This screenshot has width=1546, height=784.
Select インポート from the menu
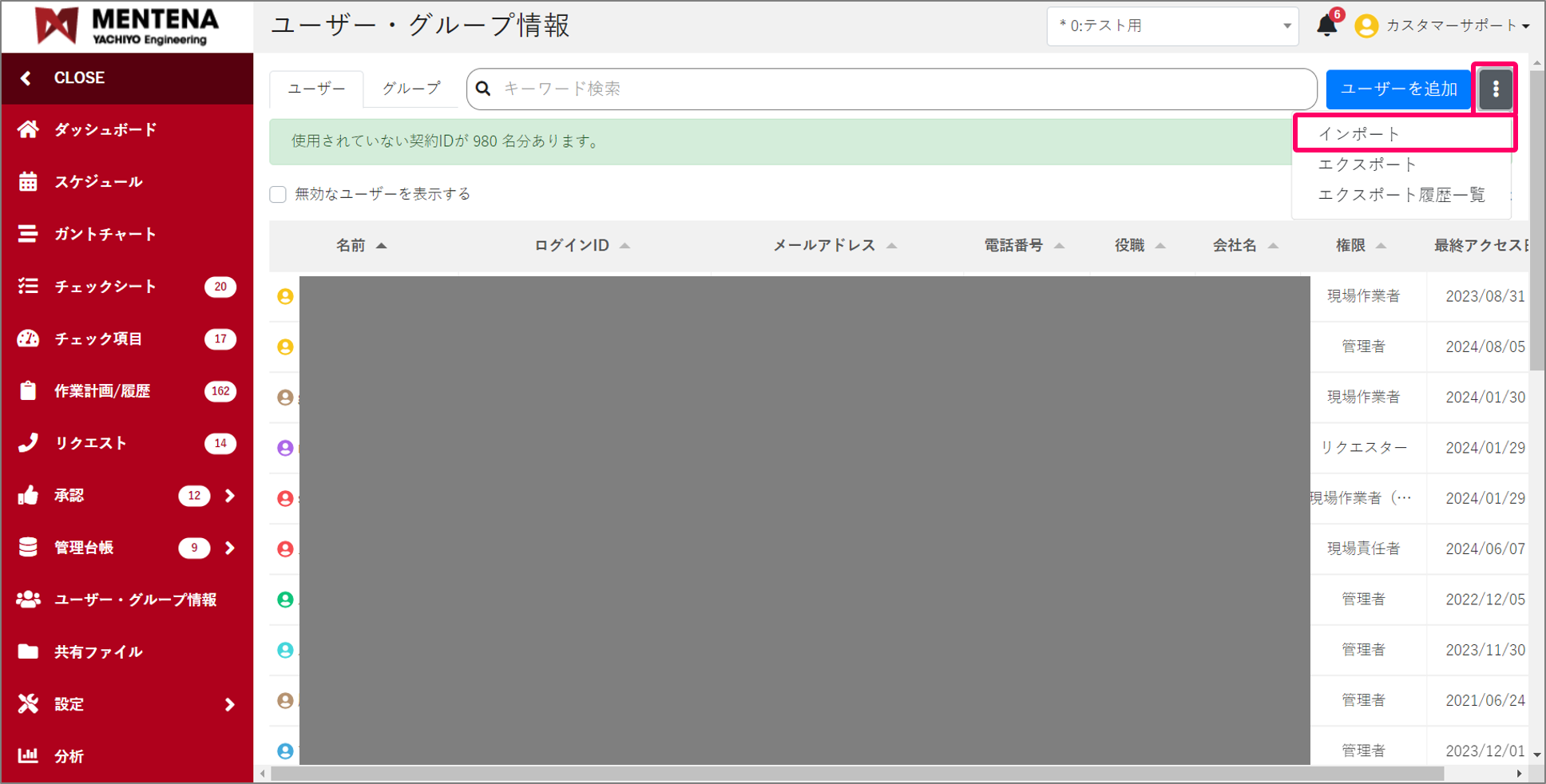point(1404,133)
